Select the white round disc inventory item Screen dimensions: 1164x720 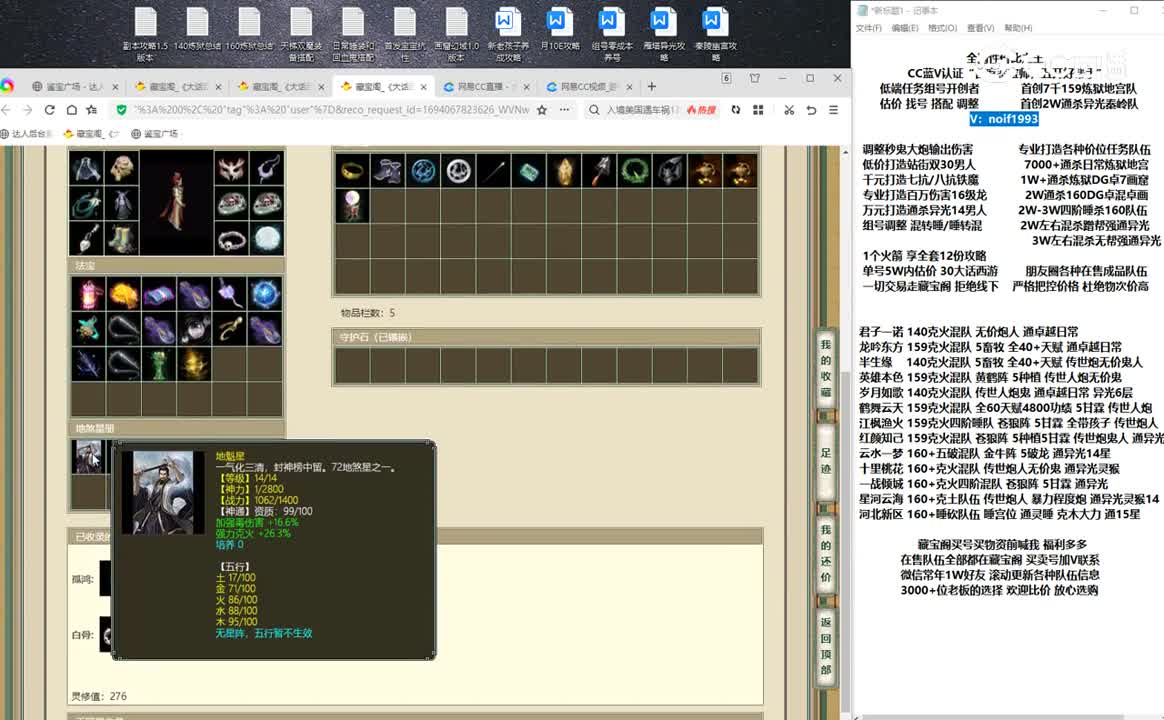tap(458, 171)
